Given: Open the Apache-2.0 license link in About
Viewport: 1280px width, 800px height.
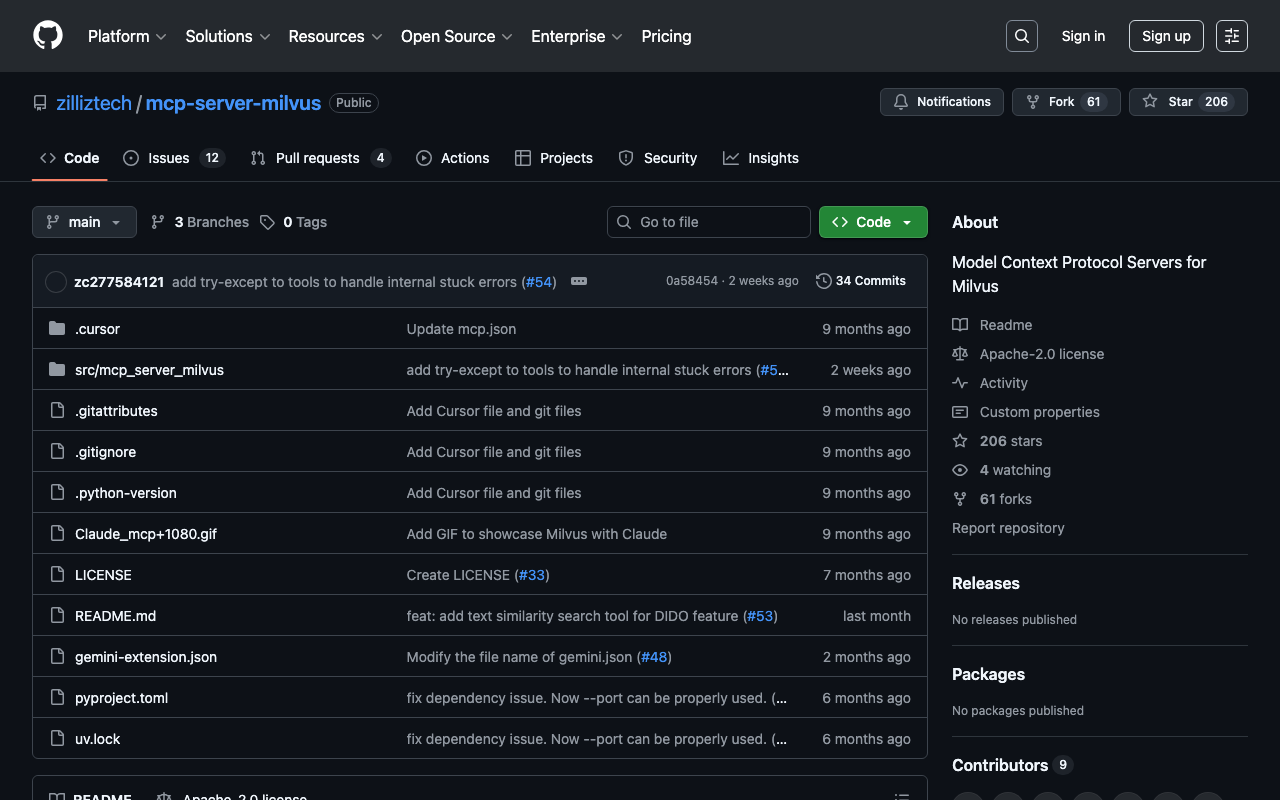Looking at the screenshot, I should (1041, 354).
